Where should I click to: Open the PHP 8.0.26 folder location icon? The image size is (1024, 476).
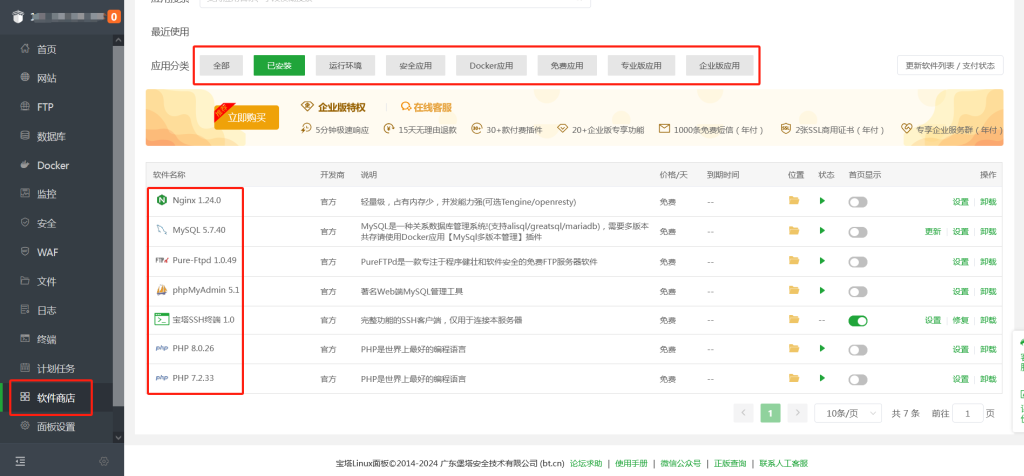tap(793, 349)
